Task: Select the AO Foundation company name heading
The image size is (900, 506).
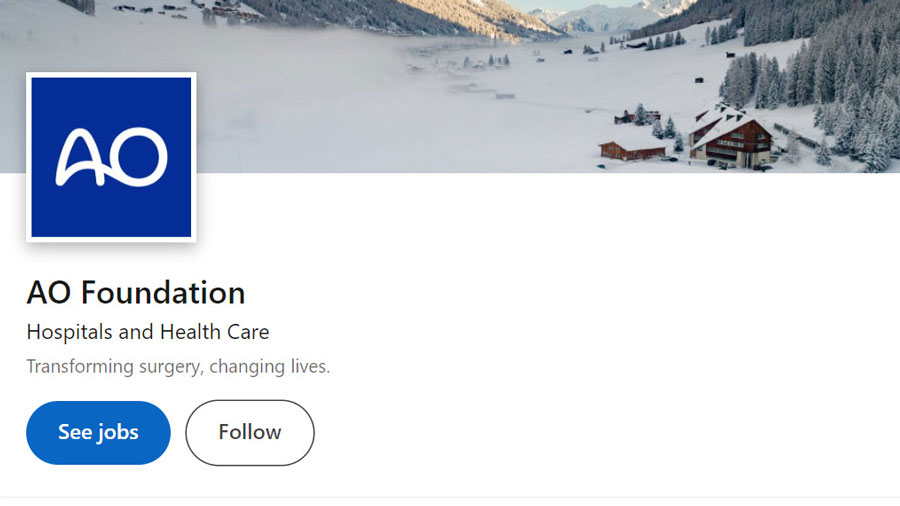Action: [136, 293]
